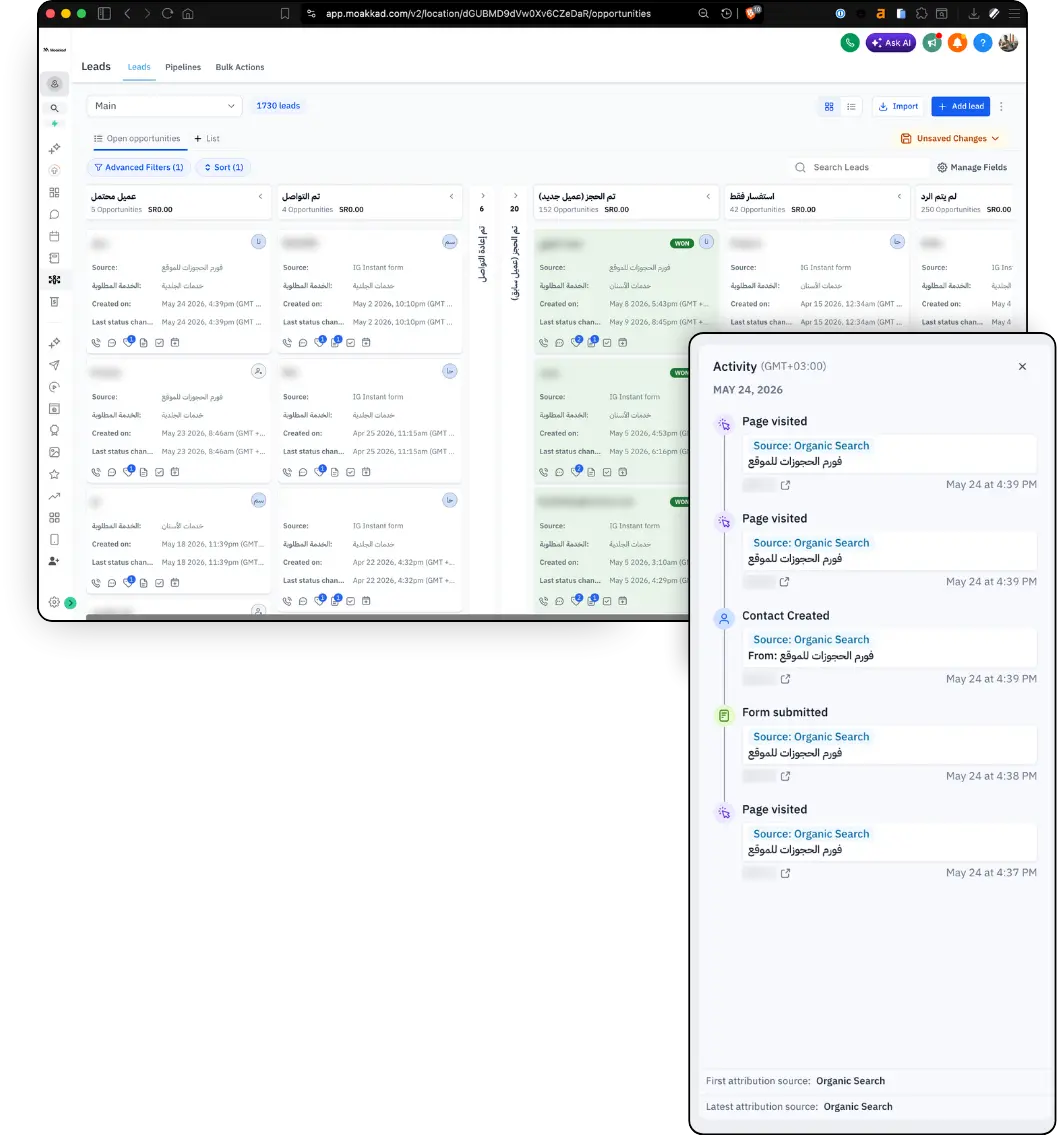This screenshot has height=1136, width=1057.
Task: Click the green phone dialer icon
Action: point(850,43)
